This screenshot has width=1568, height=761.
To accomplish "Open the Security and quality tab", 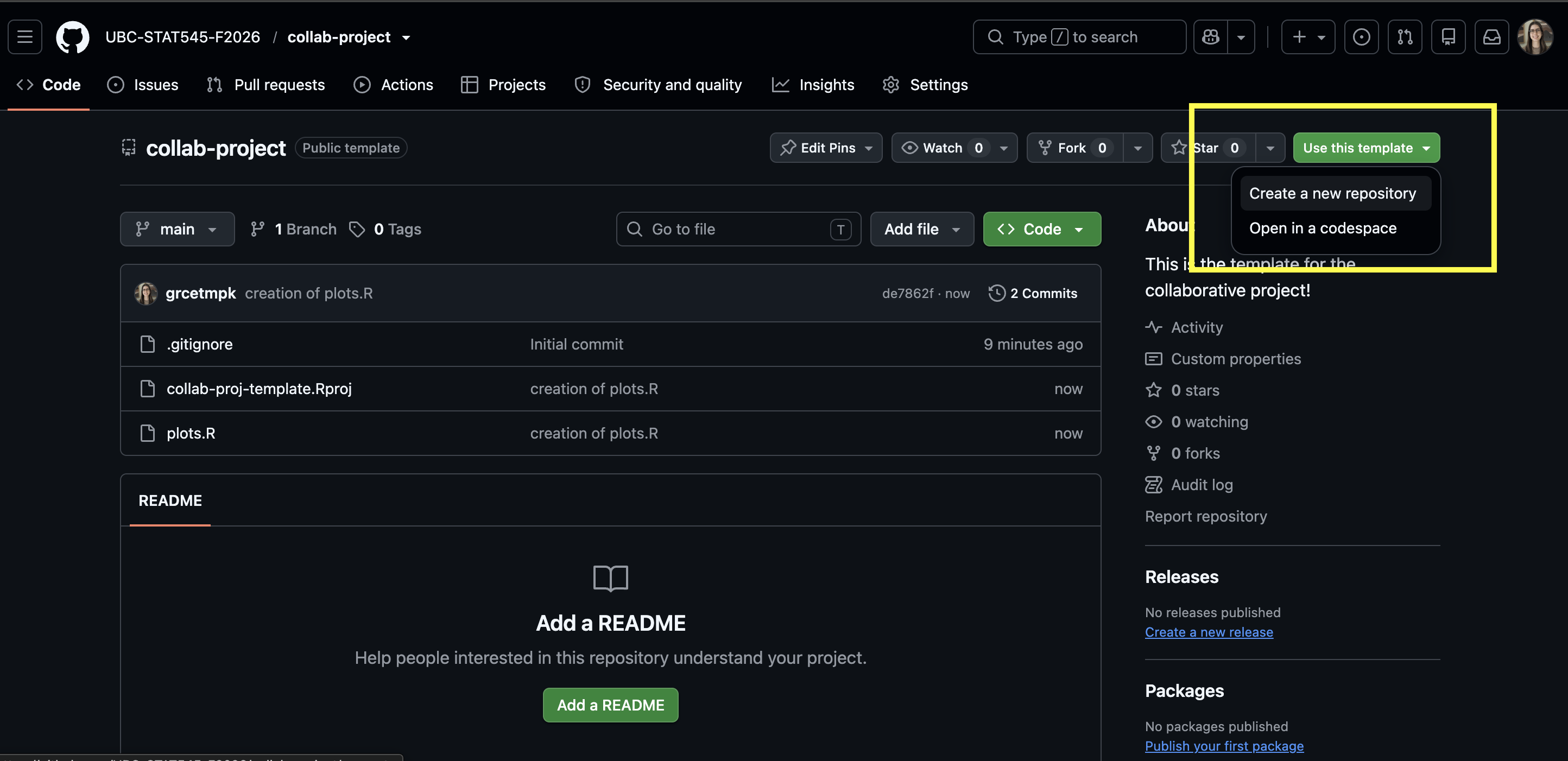I will point(658,85).
